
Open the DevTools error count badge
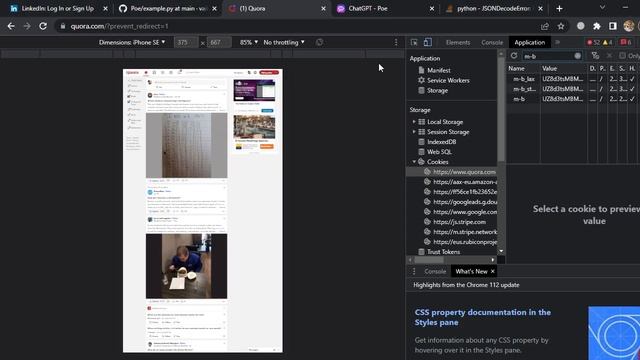tap(593, 42)
